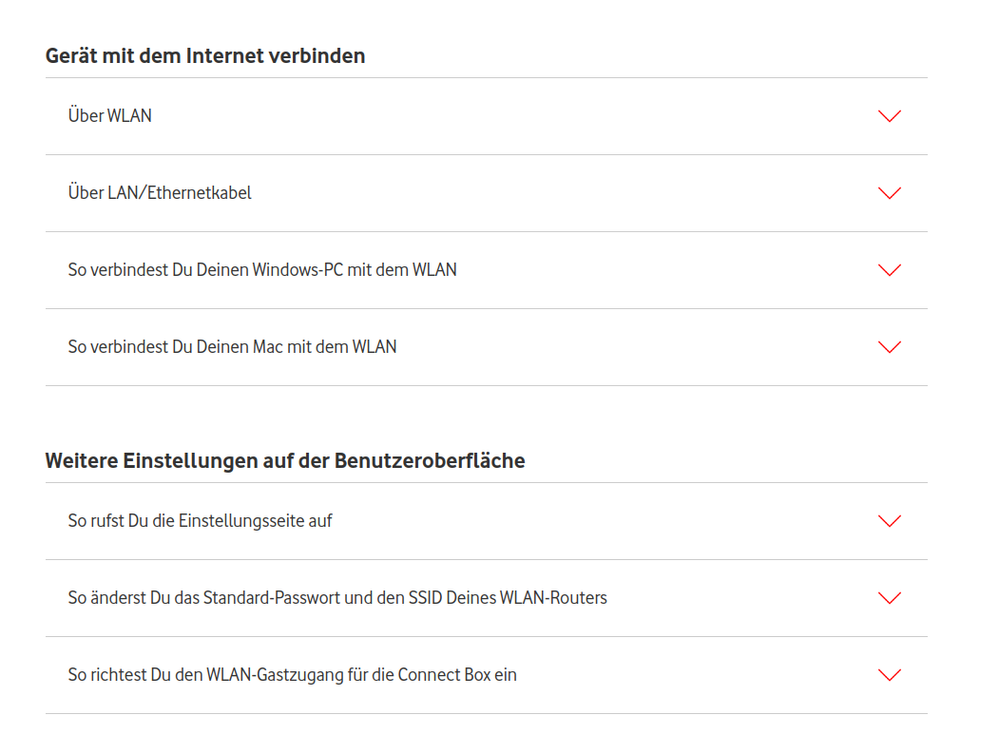Expand 'So richtest Du den WLAN-Gastzugang' entry
Screen dimensions: 999x739
tap(292, 675)
